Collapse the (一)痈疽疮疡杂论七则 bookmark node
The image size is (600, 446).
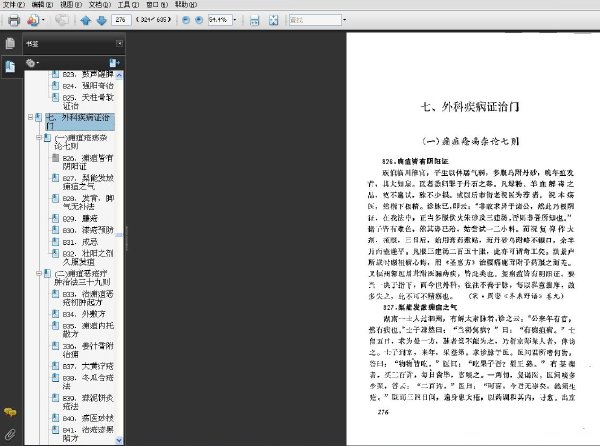39,137
